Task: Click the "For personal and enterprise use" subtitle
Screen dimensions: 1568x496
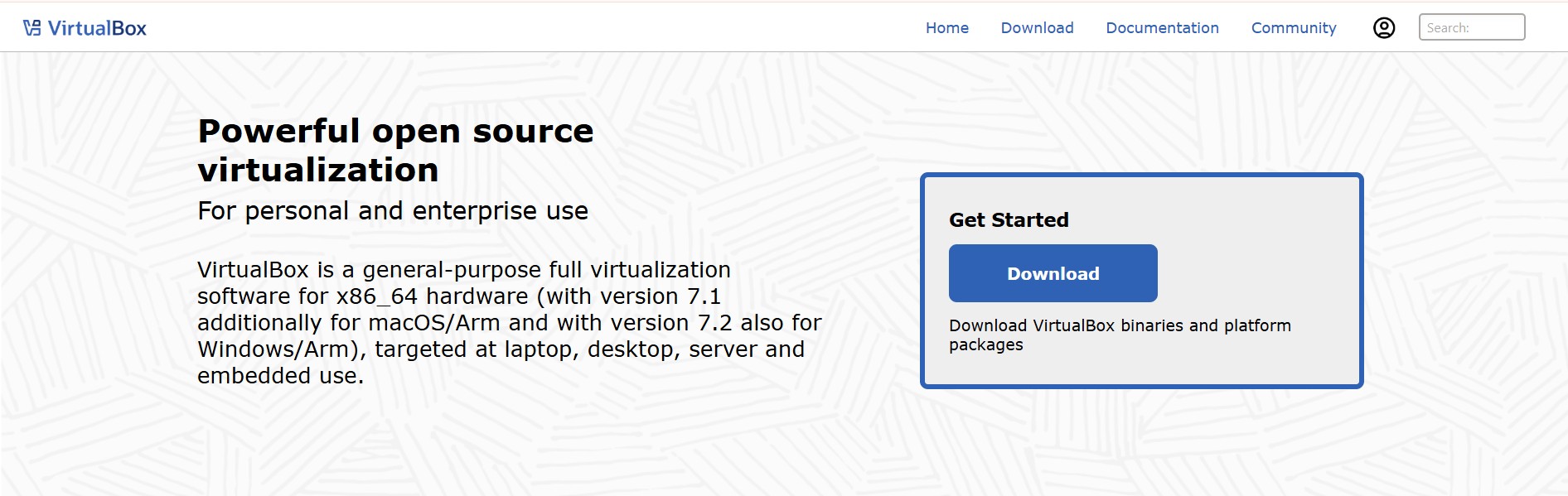Action: pyautogui.click(x=392, y=211)
